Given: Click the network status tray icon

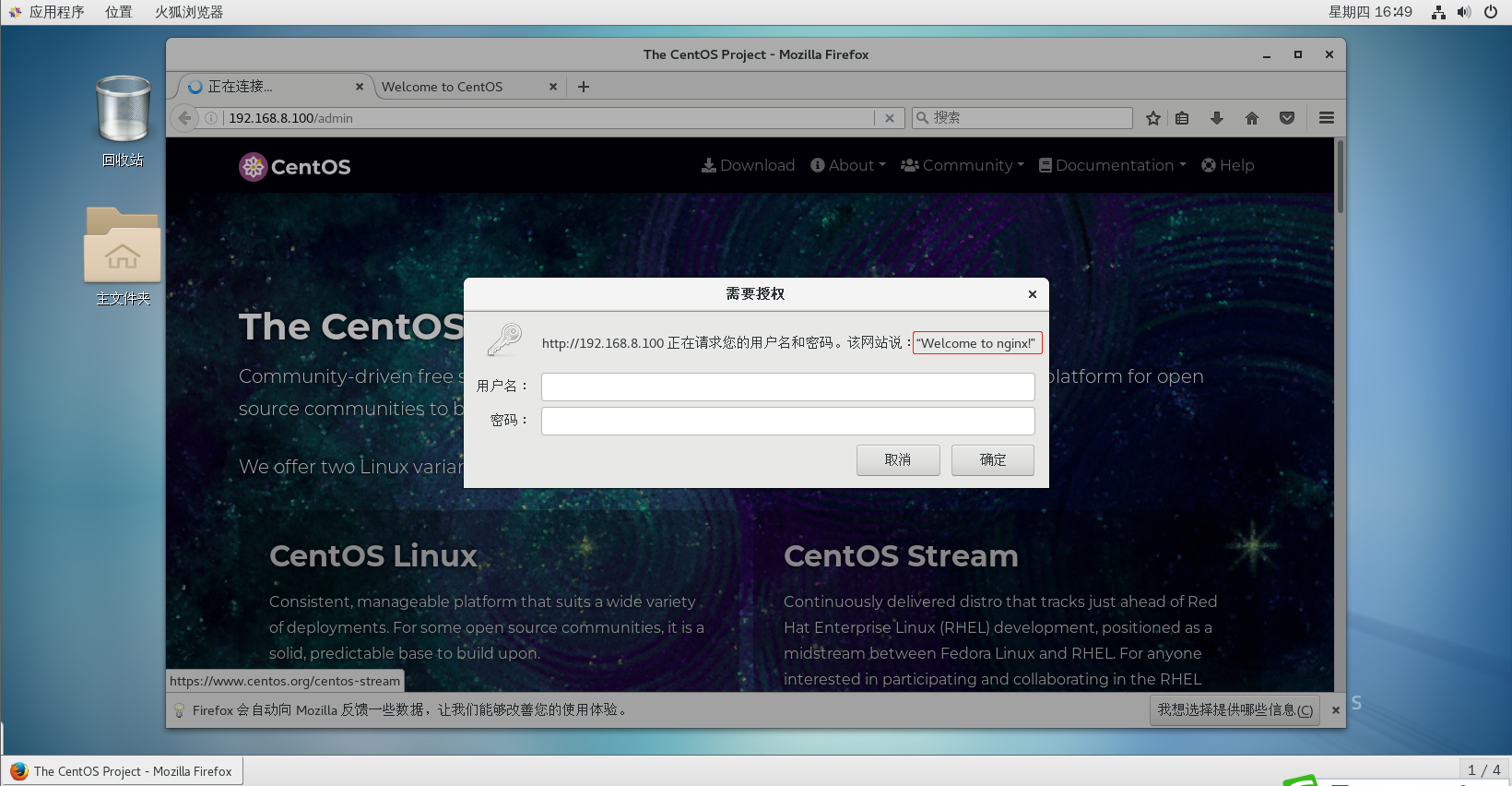Looking at the screenshot, I should 1438,12.
